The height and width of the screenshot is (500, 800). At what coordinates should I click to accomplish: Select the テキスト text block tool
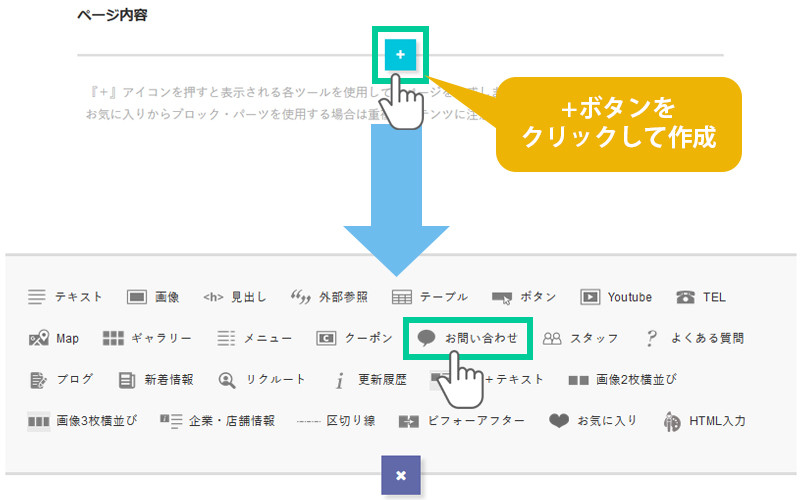tap(66, 297)
